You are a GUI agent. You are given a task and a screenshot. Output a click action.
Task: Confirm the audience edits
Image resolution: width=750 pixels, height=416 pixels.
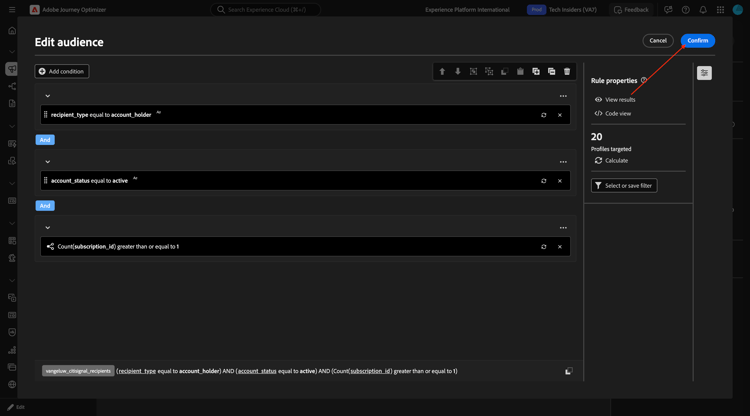[x=697, y=41]
